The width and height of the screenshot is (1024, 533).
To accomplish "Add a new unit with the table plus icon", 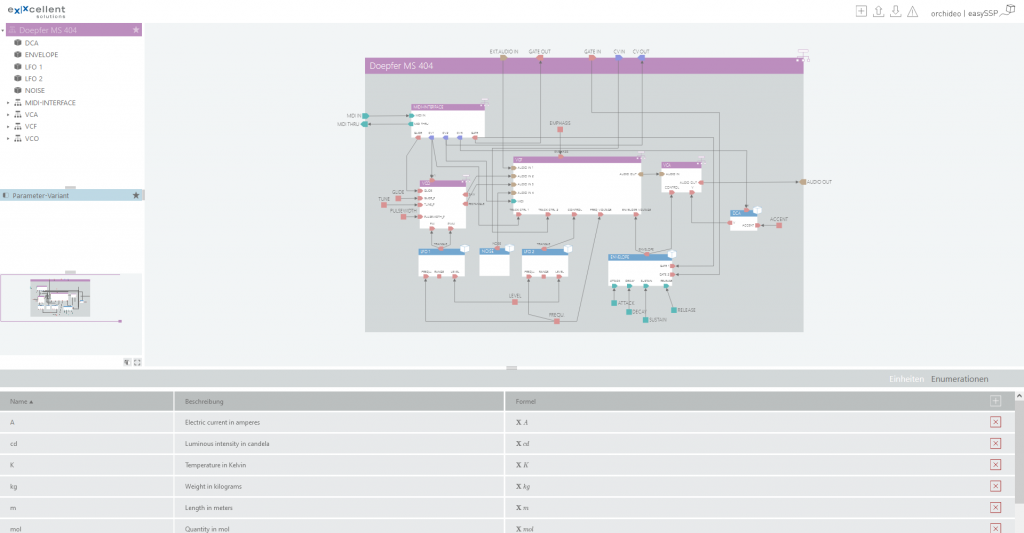I will [x=995, y=401].
